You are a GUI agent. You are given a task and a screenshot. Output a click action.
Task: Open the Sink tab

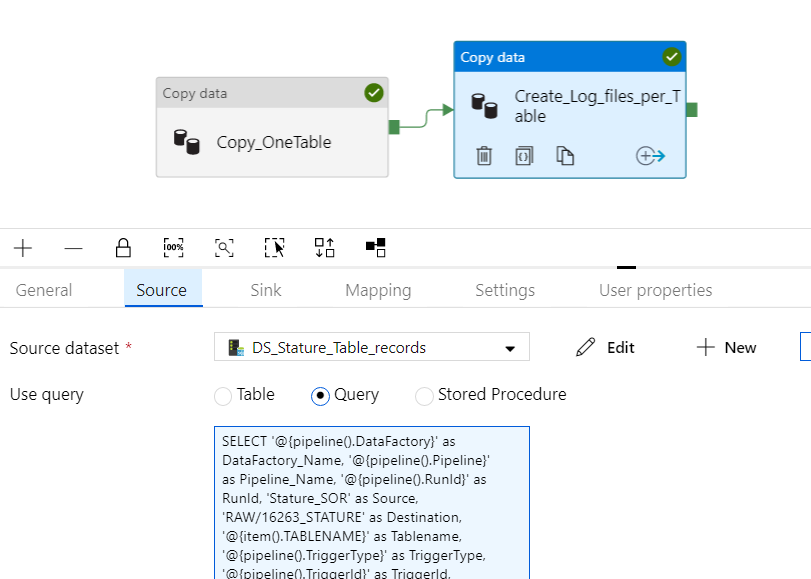(265, 290)
